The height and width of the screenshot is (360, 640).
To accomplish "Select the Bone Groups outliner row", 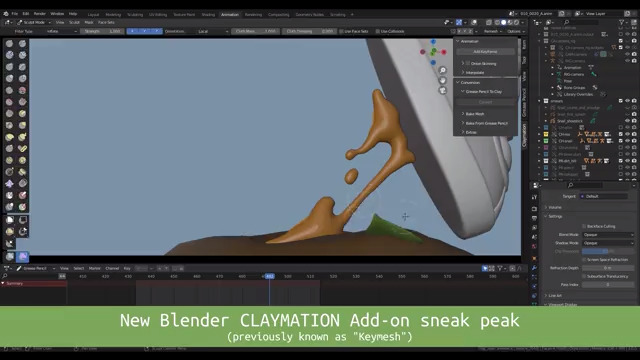I will (x=574, y=88).
